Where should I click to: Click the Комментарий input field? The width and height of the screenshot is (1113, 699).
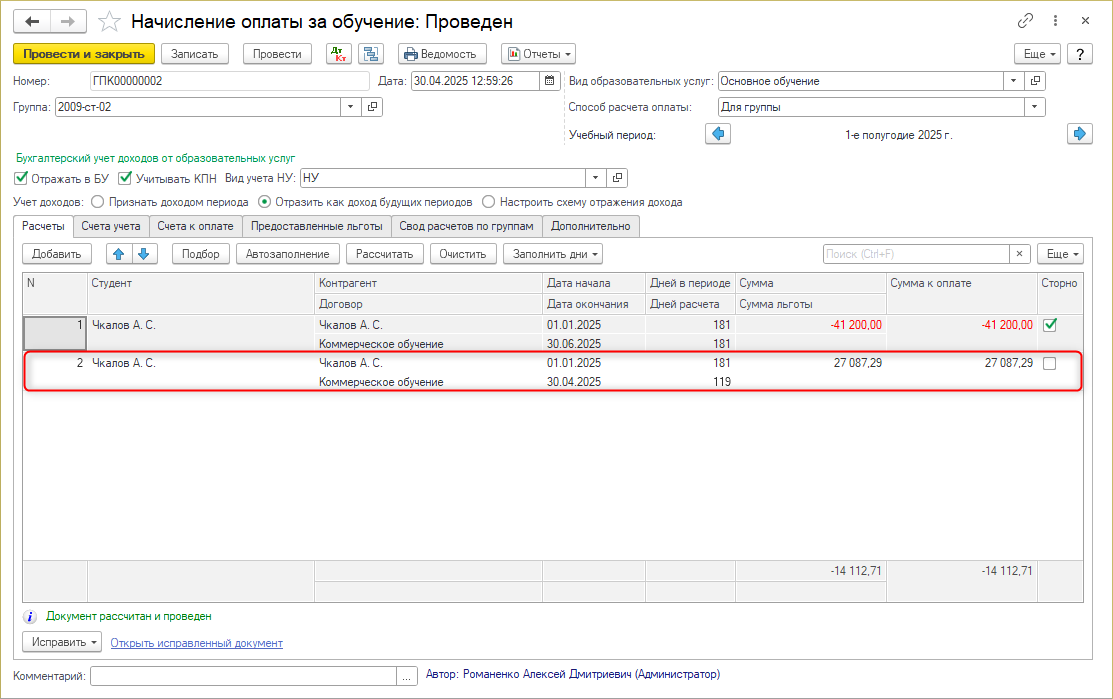pyautogui.click(x=243, y=676)
